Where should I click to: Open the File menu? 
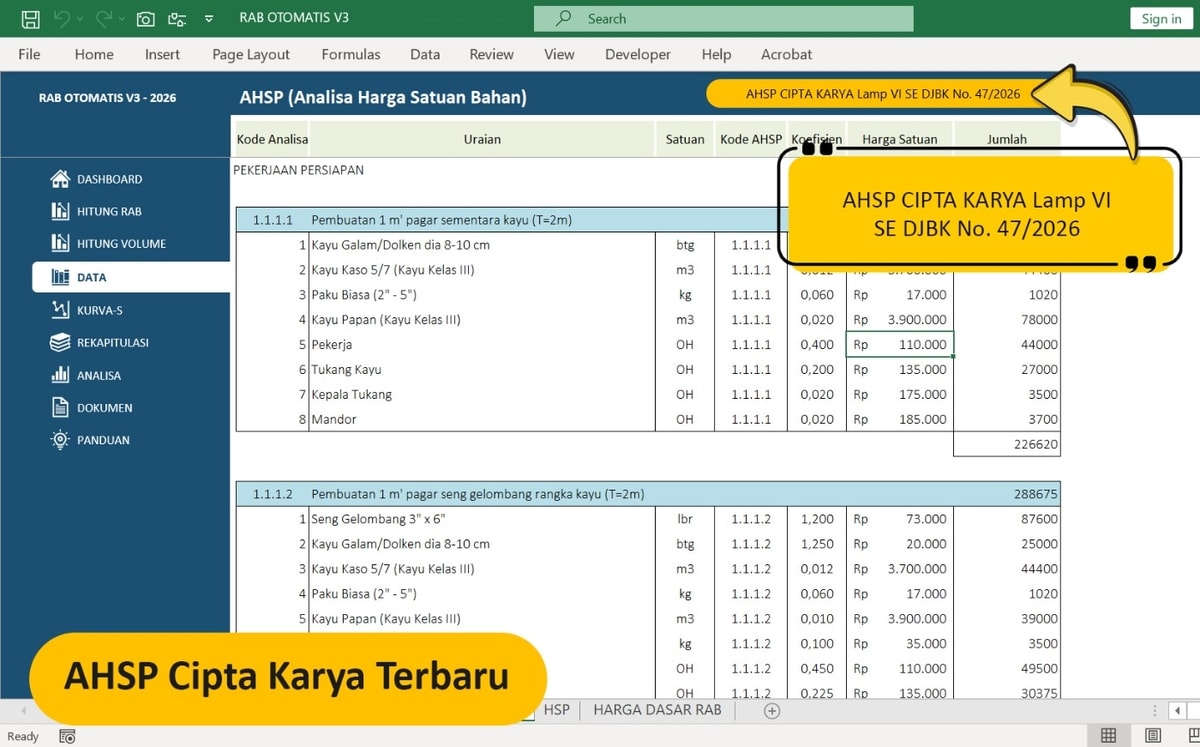point(29,54)
